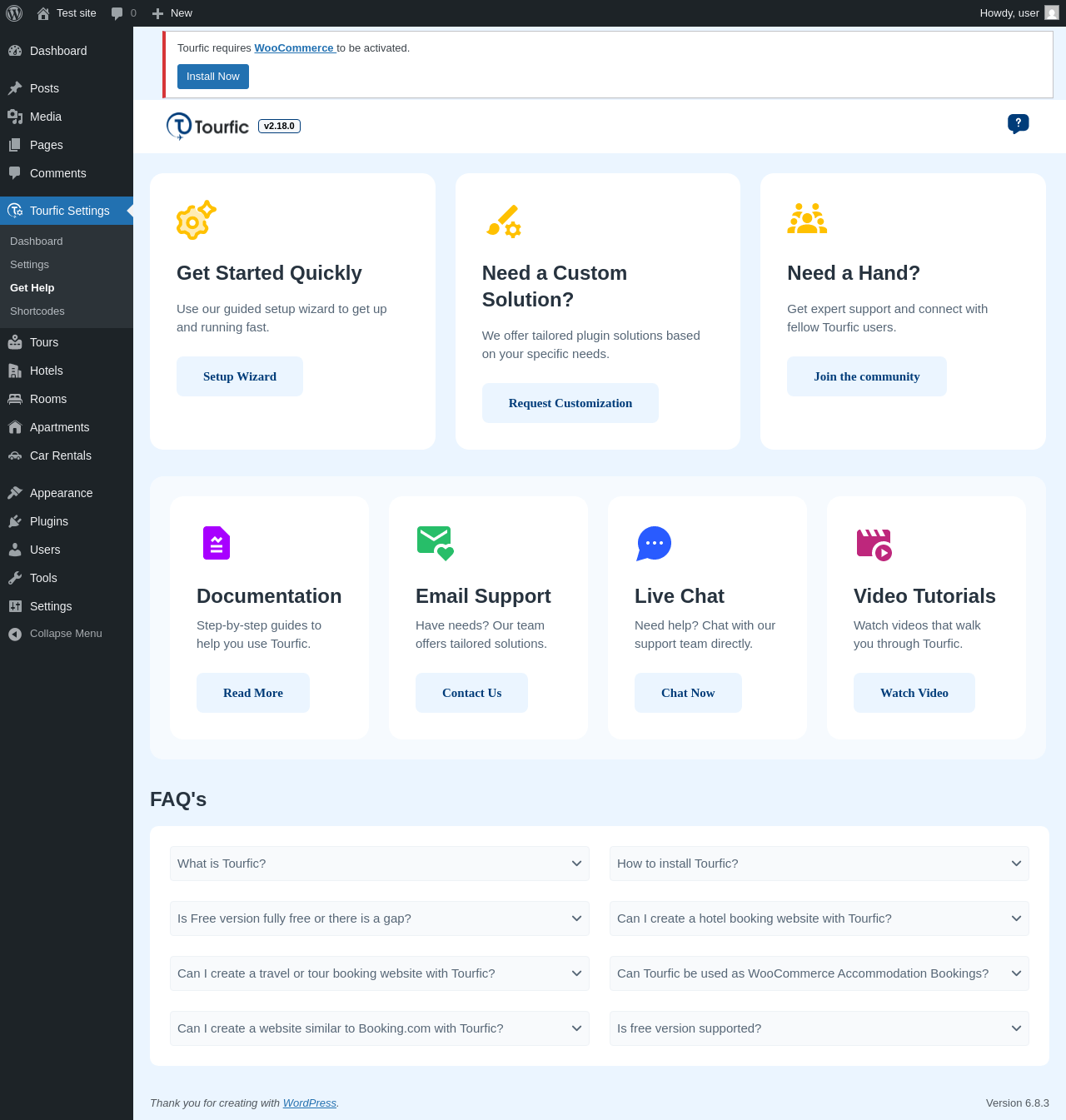
Task: Expand the WooCommerce Accommodation Bookings FAQ
Action: tap(819, 973)
